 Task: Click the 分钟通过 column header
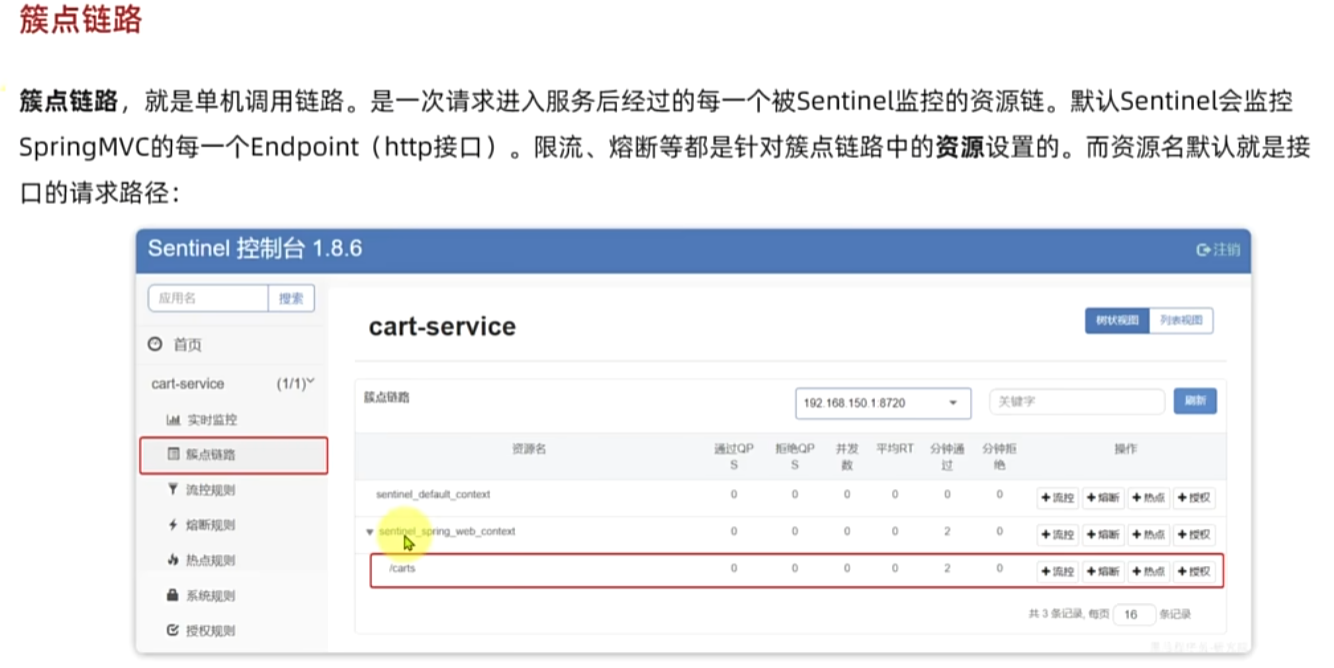(x=947, y=457)
